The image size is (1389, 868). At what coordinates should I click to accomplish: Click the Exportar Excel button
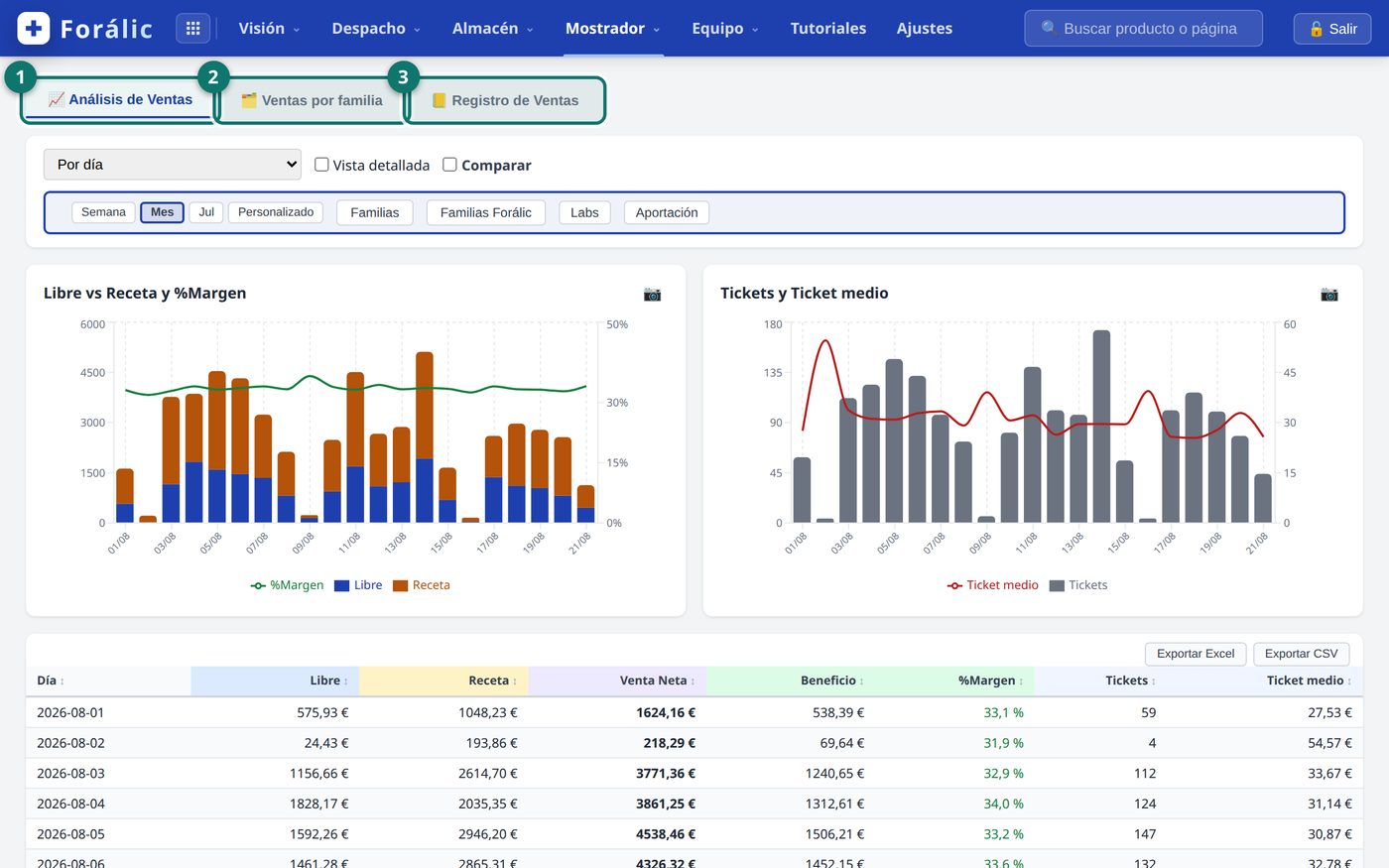coord(1196,654)
